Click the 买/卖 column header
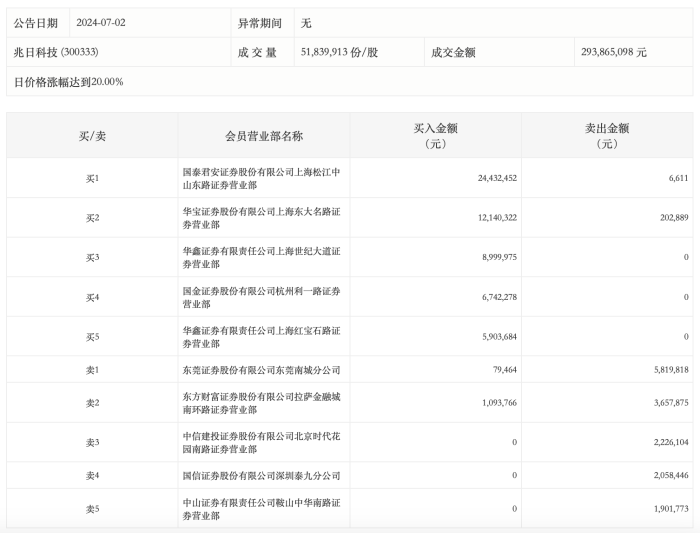 click(92, 136)
